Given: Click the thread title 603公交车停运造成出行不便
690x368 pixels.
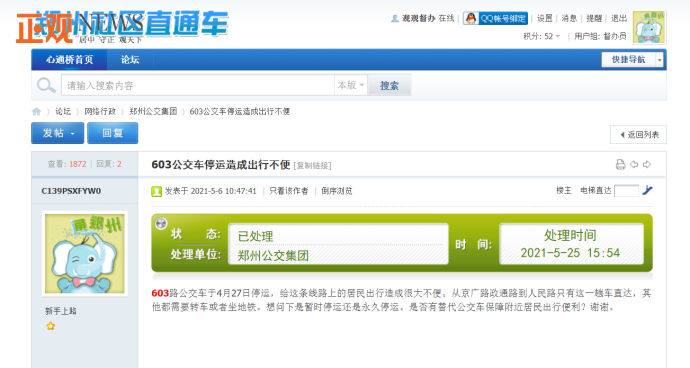Looking at the screenshot, I should [221, 165].
